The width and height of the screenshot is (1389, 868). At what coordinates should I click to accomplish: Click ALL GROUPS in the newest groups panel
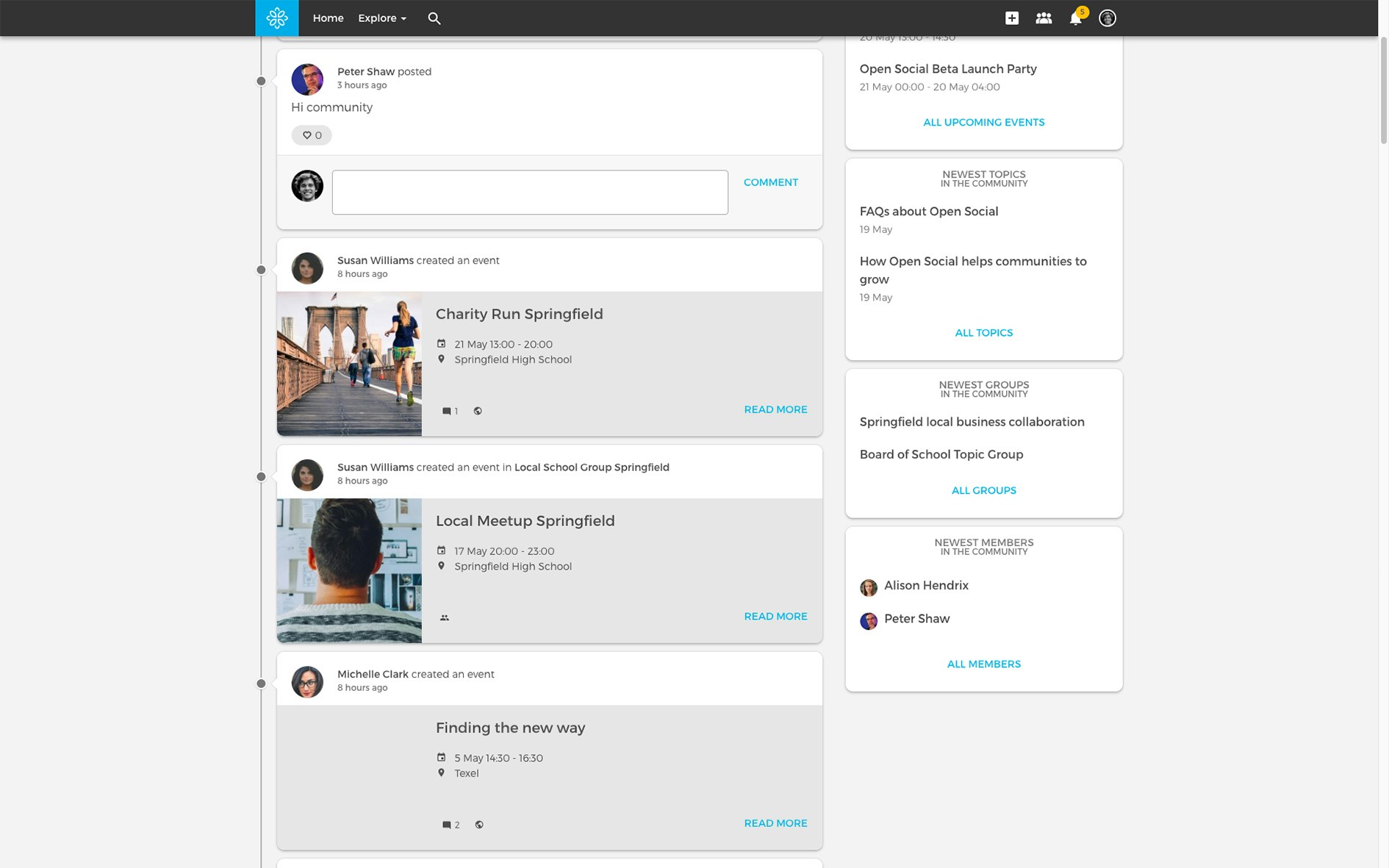pos(983,490)
